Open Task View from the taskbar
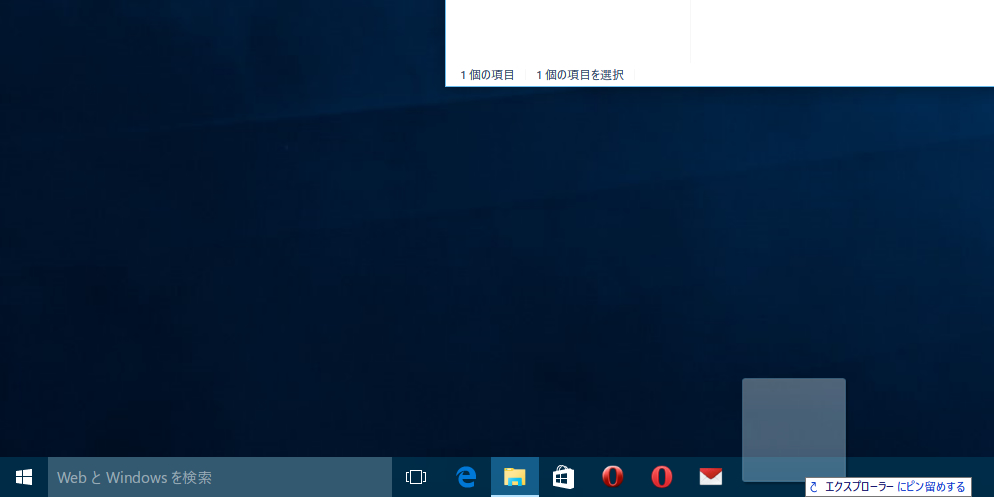Image resolution: width=994 pixels, height=497 pixels. [416, 477]
